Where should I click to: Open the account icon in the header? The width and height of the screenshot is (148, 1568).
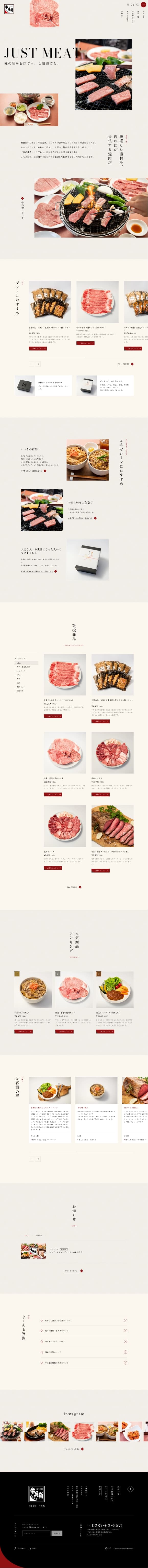pyautogui.click(x=127, y=5)
